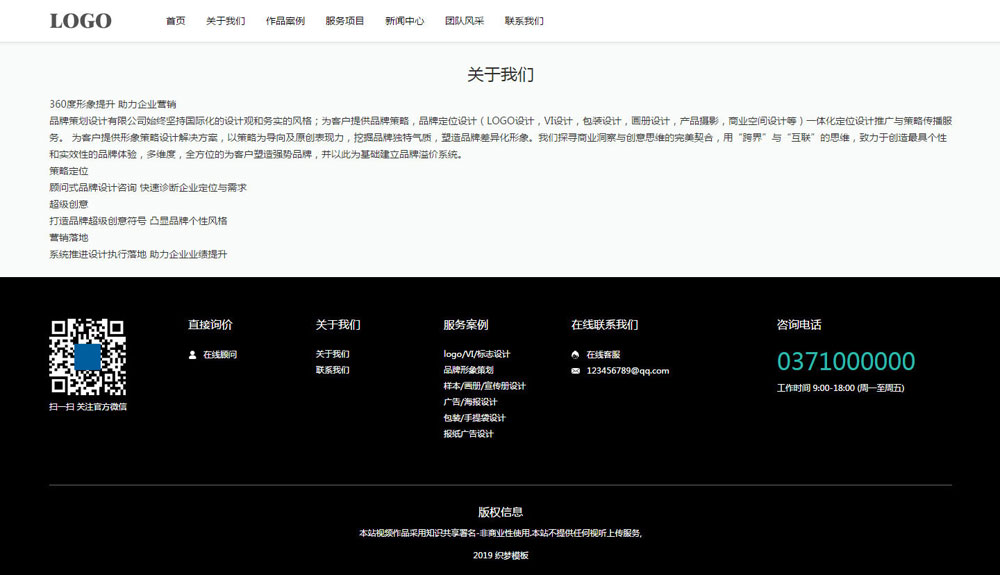This screenshot has width=1000, height=575.
Task: Click the 营销落地 paragraph line
Action: click(x=69, y=237)
